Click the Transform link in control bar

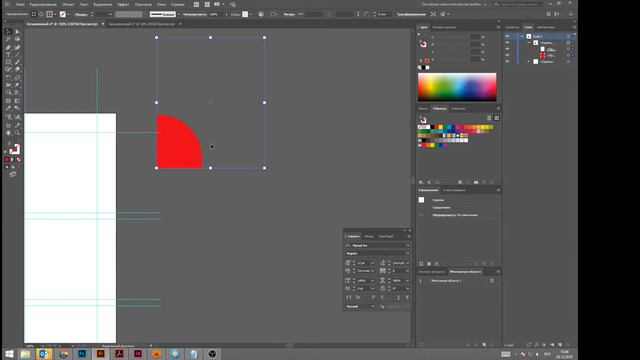coord(411,14)
